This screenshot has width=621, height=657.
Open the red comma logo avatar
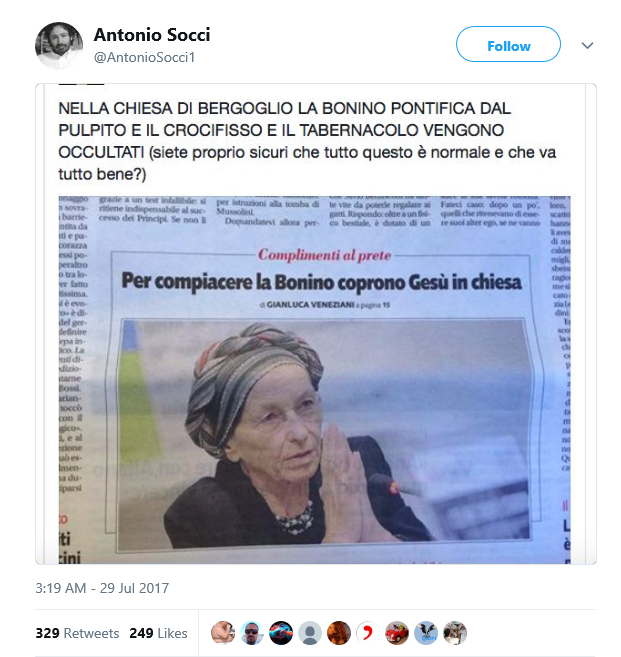pyautogui.click(x=367, y=633)
